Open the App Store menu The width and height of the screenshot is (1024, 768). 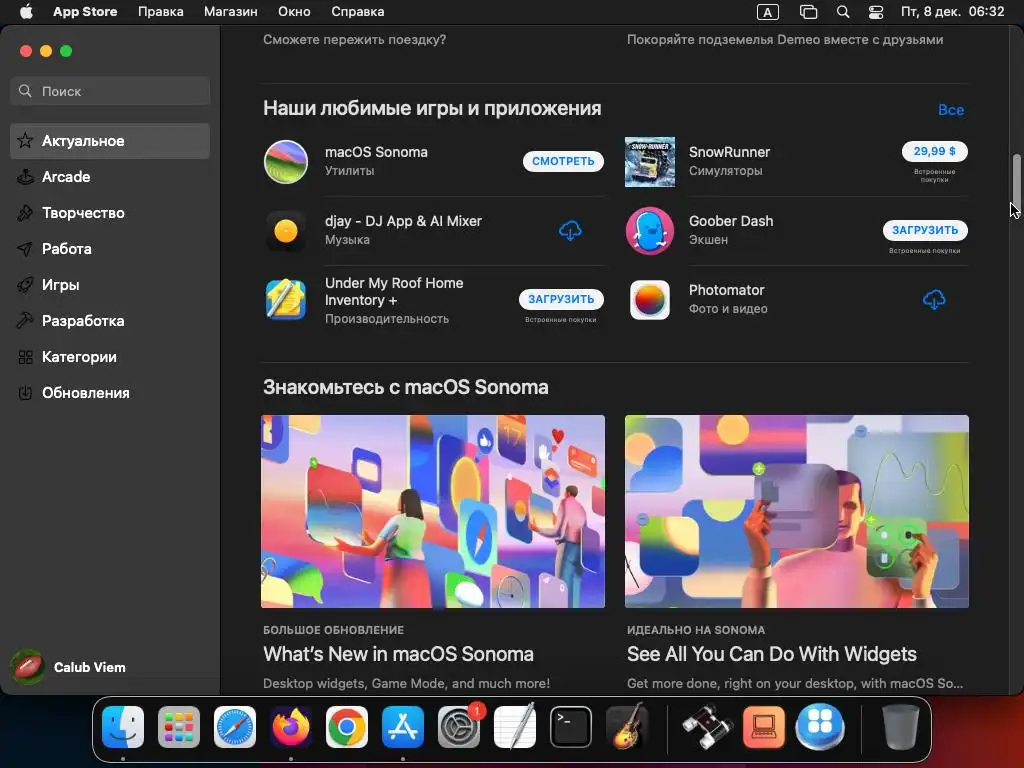(85, 12)
